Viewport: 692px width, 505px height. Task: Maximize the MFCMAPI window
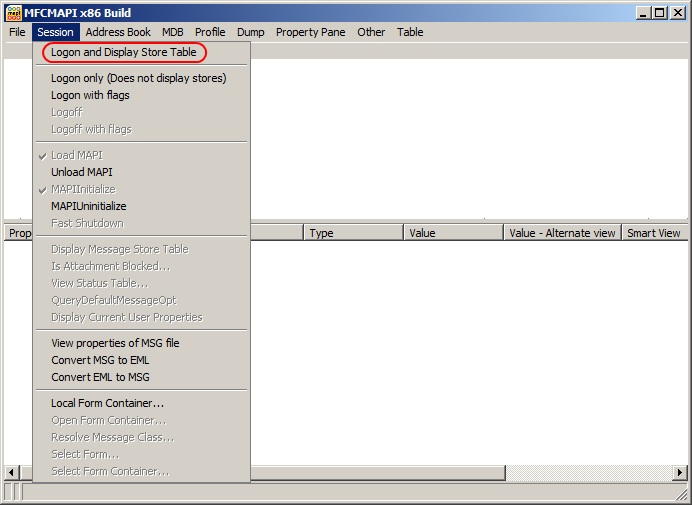click(660, 13)
